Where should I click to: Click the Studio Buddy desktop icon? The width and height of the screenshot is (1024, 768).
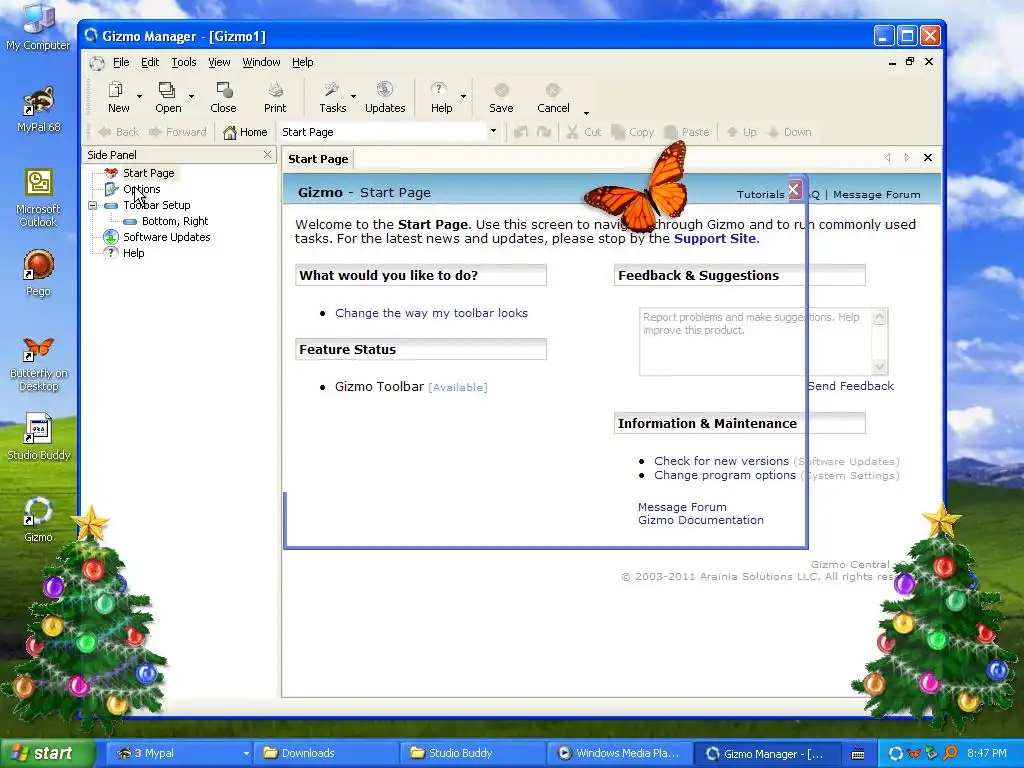click(x=38, y=437)
